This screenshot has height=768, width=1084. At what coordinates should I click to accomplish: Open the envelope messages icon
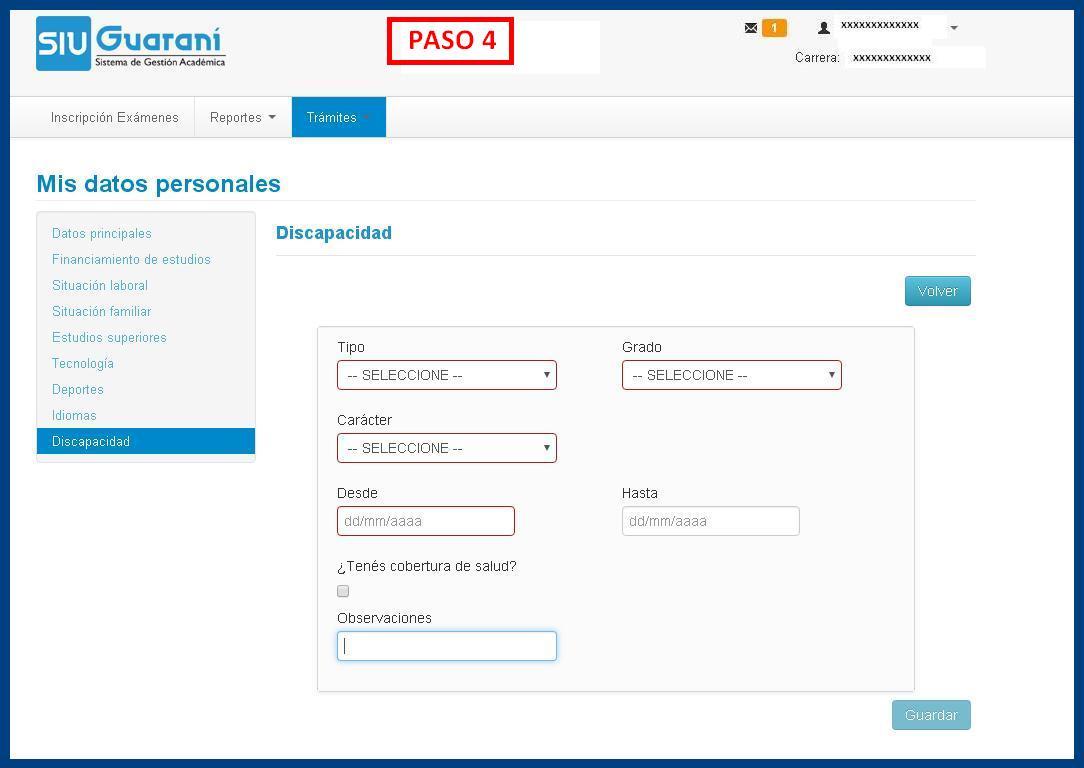[751, 28]
